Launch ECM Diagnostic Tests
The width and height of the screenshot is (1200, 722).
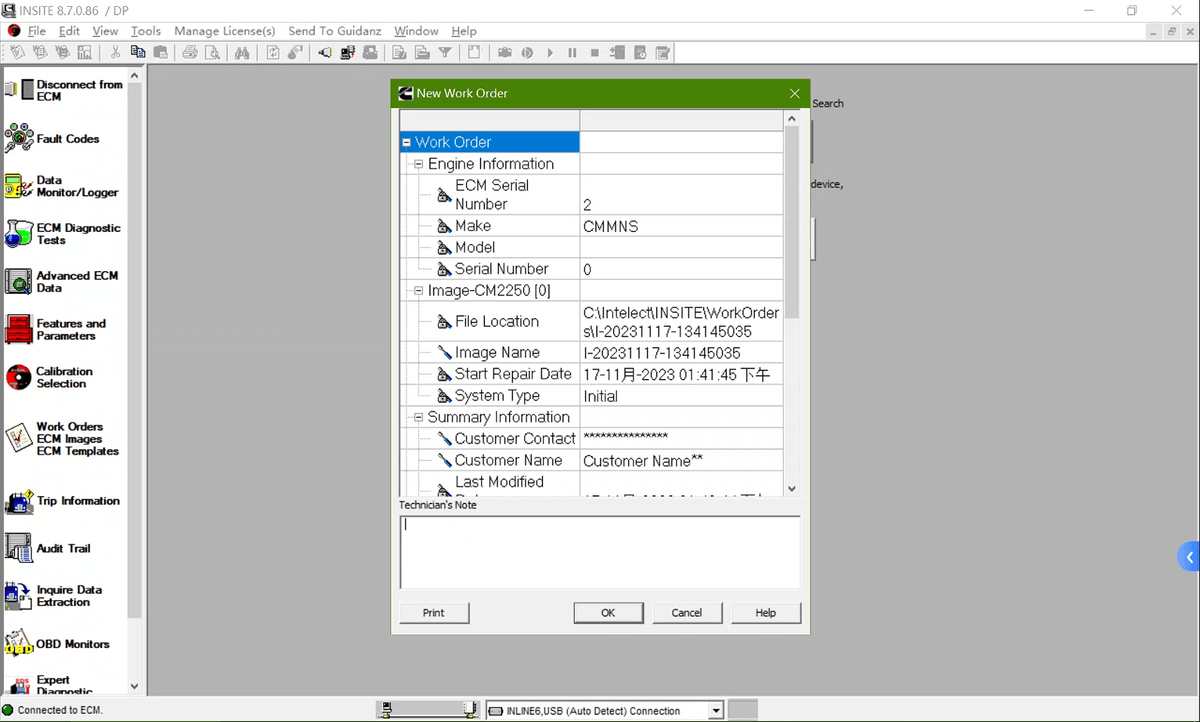coord(77,234)
